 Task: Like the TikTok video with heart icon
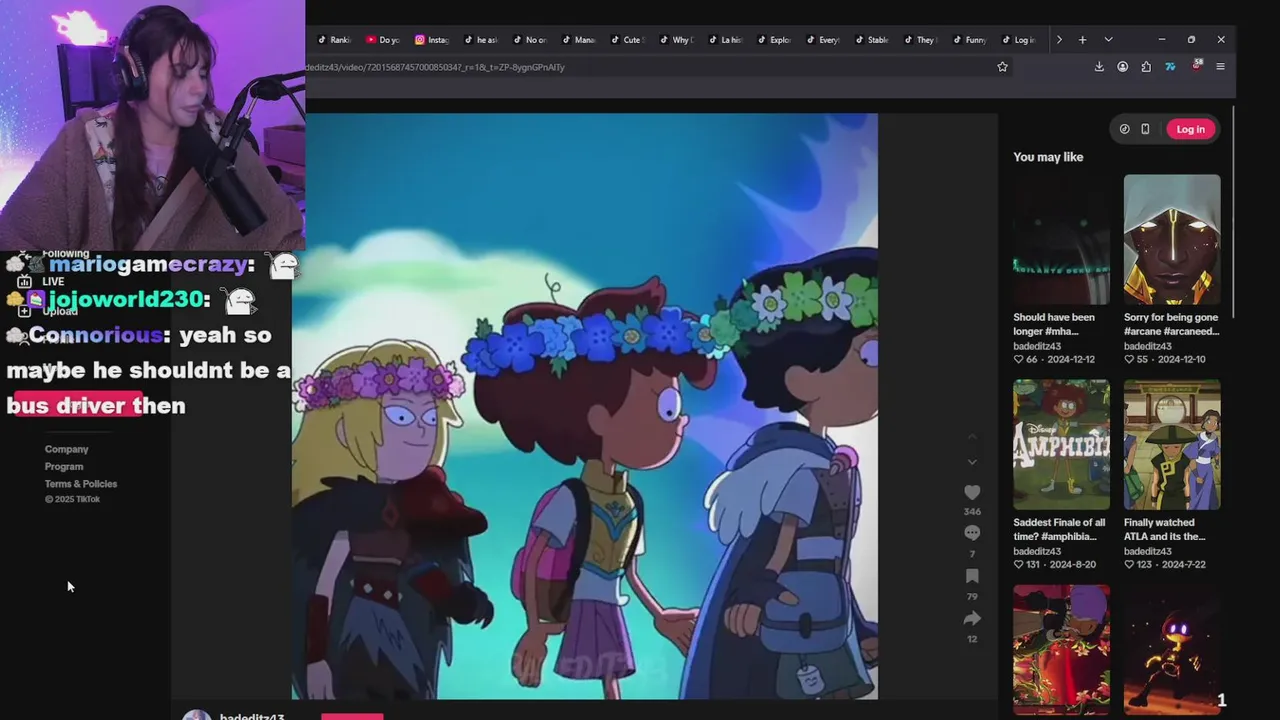click(972, 492)
